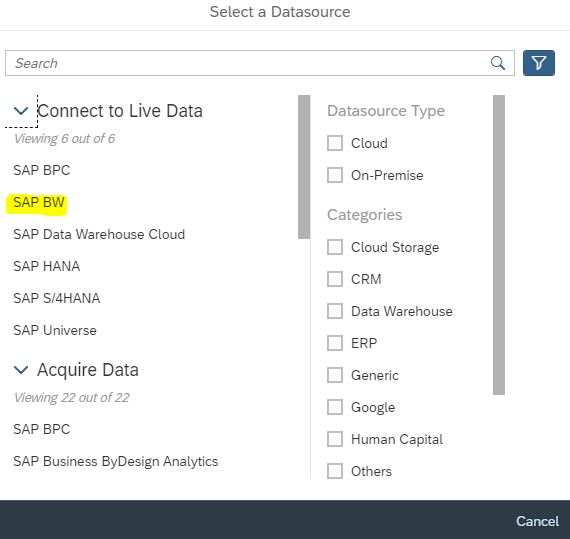
Task: Click the Cancel button
Action: pos(537,521)
